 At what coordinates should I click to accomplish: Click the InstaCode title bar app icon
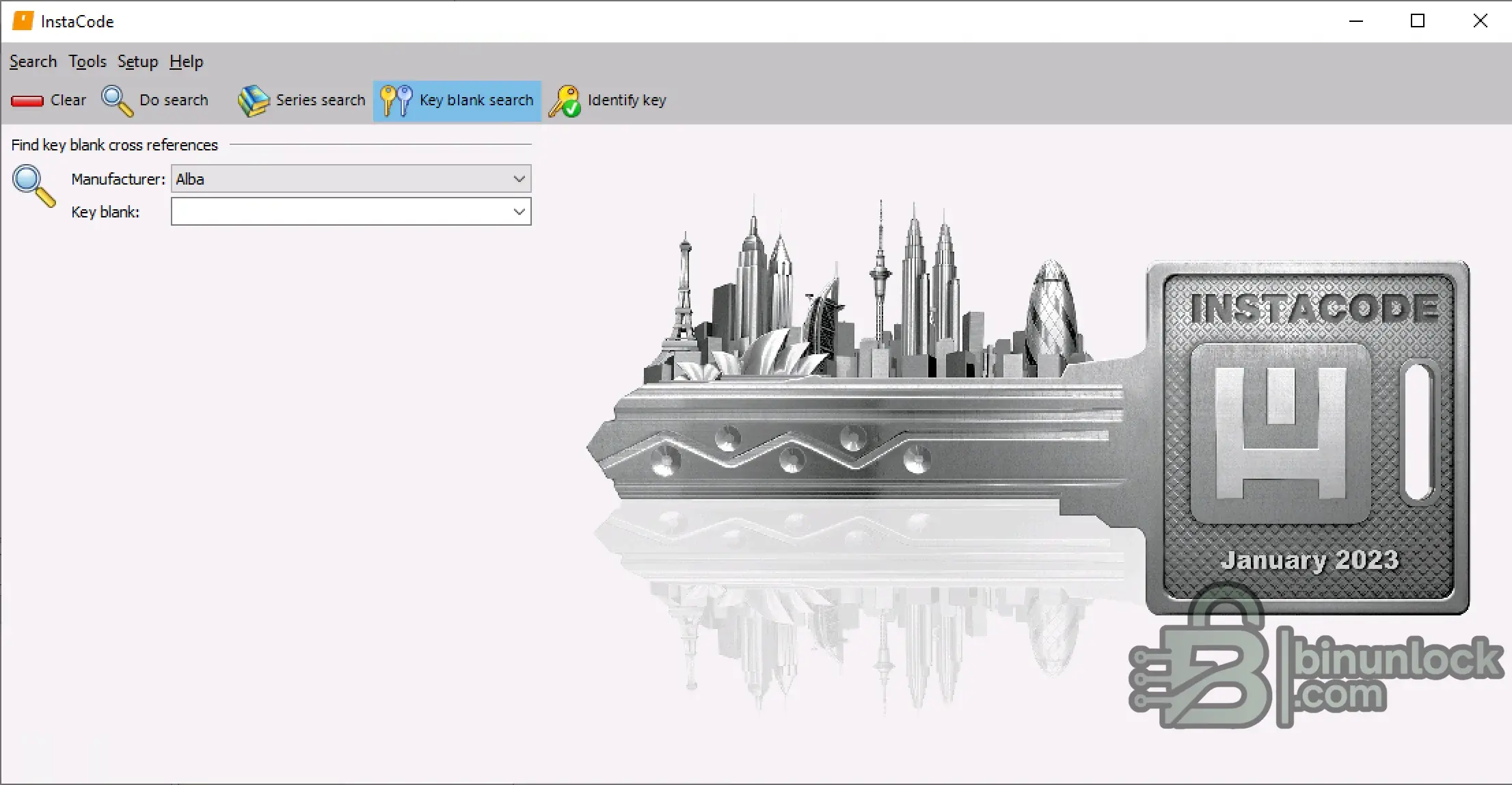23,21
